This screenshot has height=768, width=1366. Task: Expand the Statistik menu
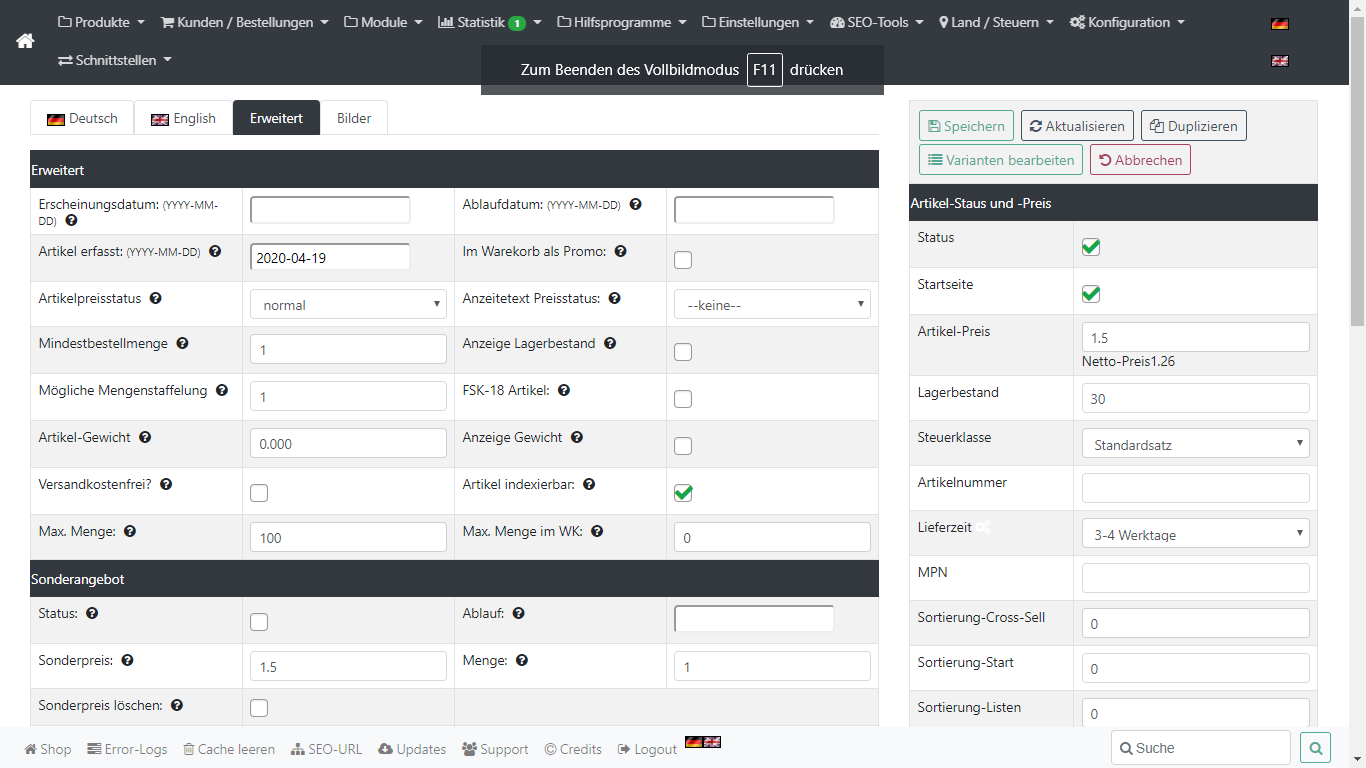click(490, 22)
